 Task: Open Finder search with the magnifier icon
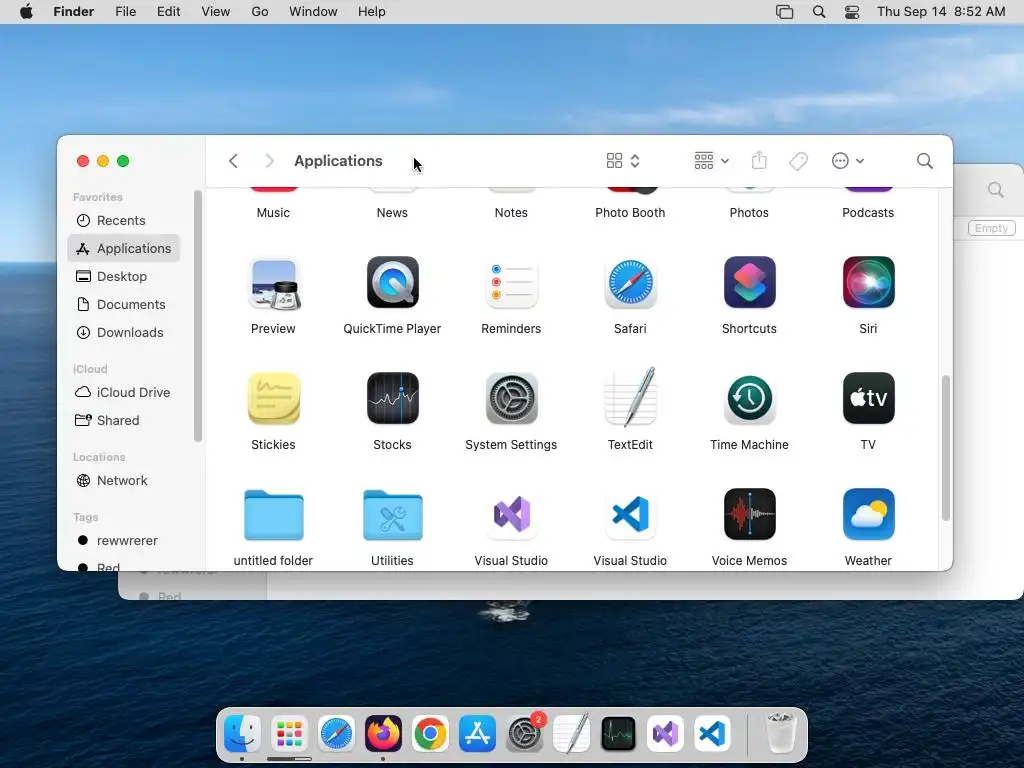924,161
